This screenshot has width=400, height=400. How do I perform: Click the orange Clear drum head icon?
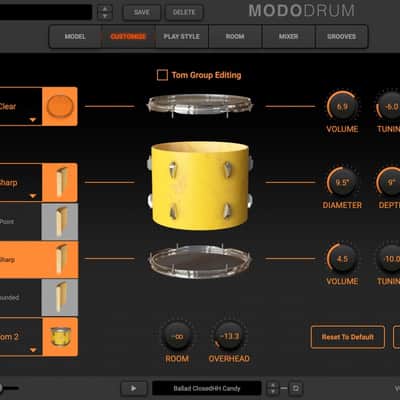point(60,106)
